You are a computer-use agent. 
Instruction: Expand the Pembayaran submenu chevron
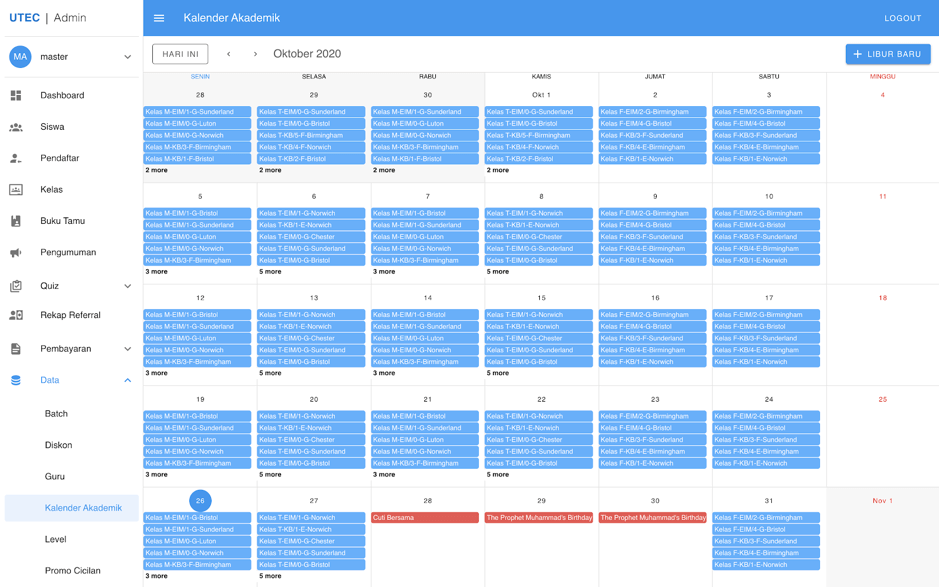tap(127, 349)
